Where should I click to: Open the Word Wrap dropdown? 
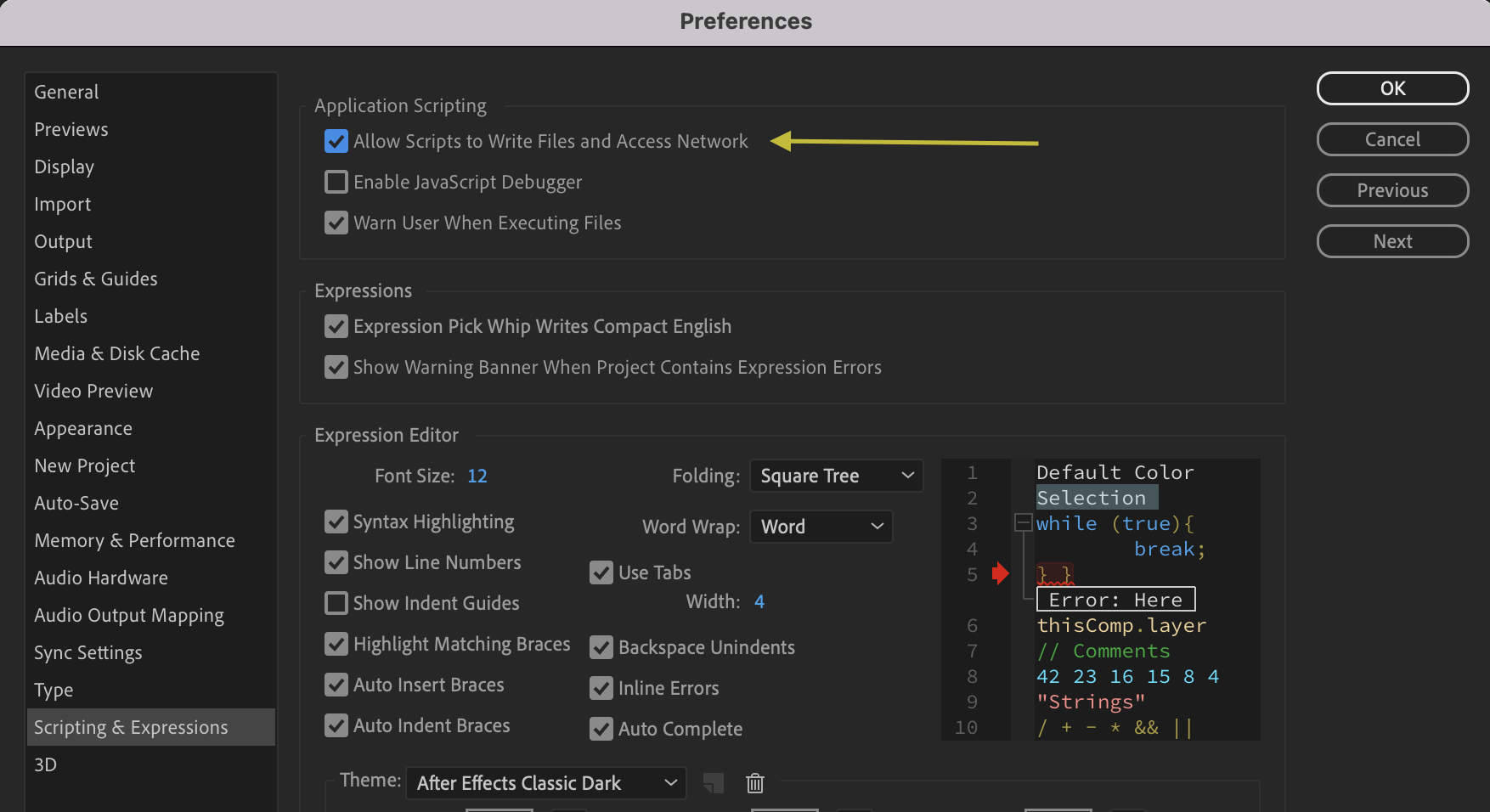click(x=821, y=527)
